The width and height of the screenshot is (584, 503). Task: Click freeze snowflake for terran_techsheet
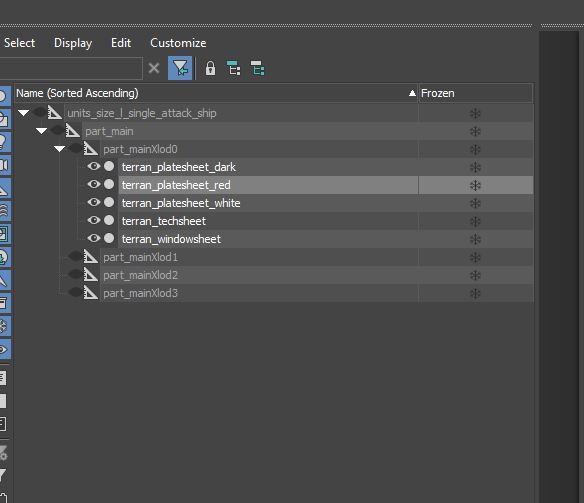point(475,221)
